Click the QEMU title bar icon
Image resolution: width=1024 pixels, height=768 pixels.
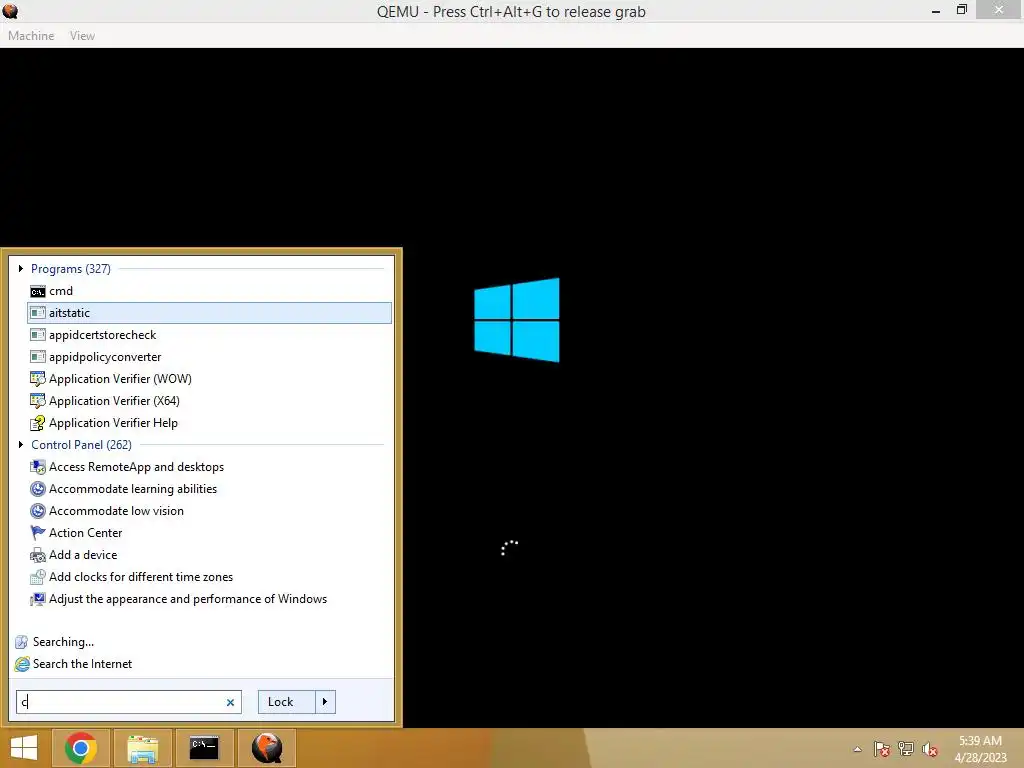[10, 11]
